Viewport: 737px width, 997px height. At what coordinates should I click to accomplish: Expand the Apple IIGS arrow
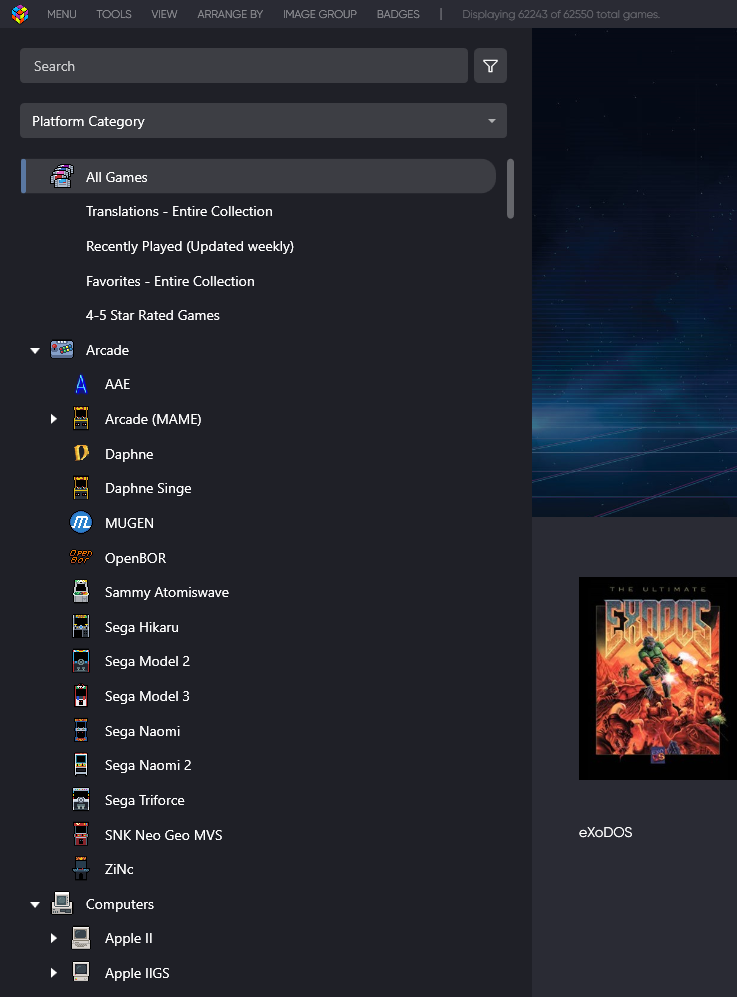[53, 973]
